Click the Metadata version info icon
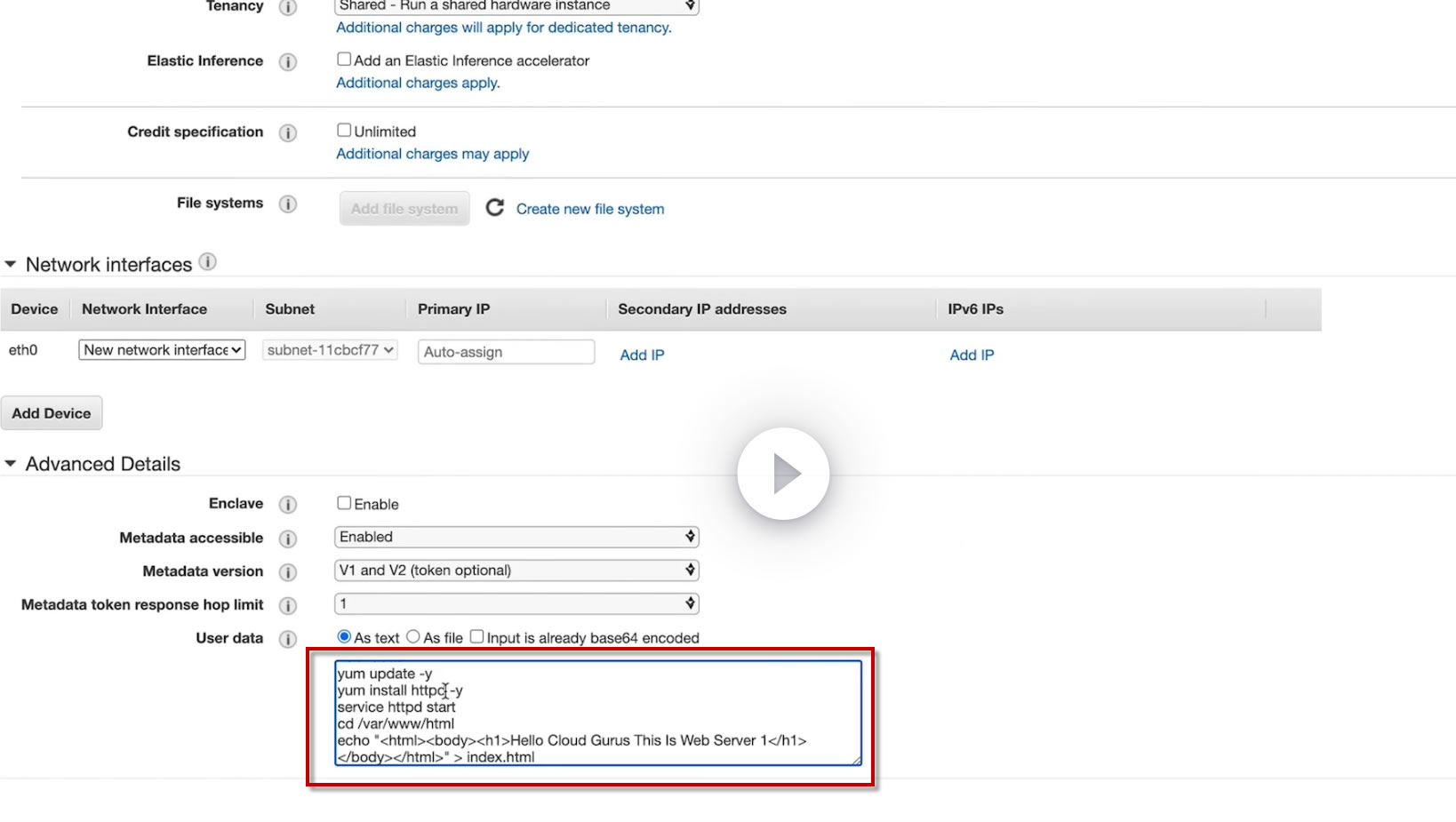Viewport: 1456px width, 822px height. 287,572
